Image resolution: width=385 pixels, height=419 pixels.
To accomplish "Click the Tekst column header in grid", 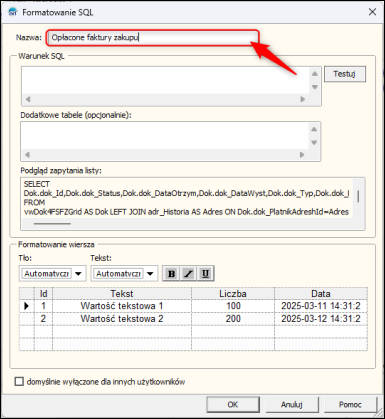I will [122, 294].
